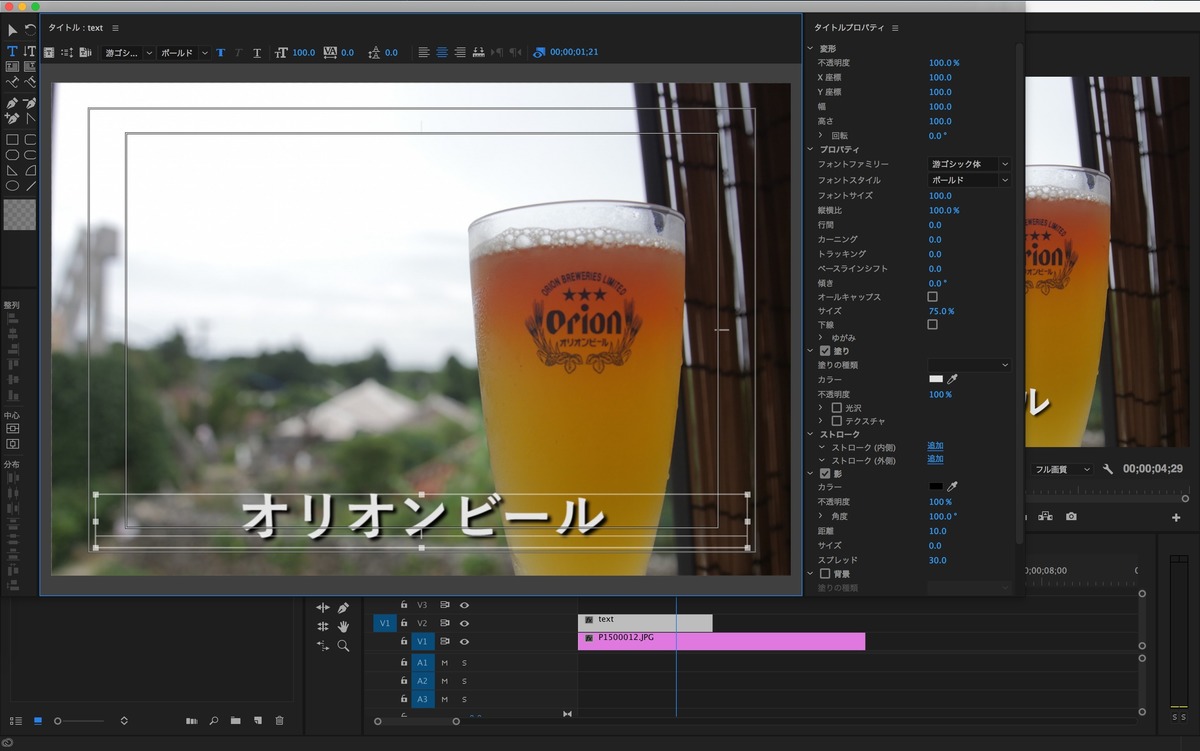Open the フル画質 playback resolution dropdown
1200x751 pixels.
point(1063,469)
